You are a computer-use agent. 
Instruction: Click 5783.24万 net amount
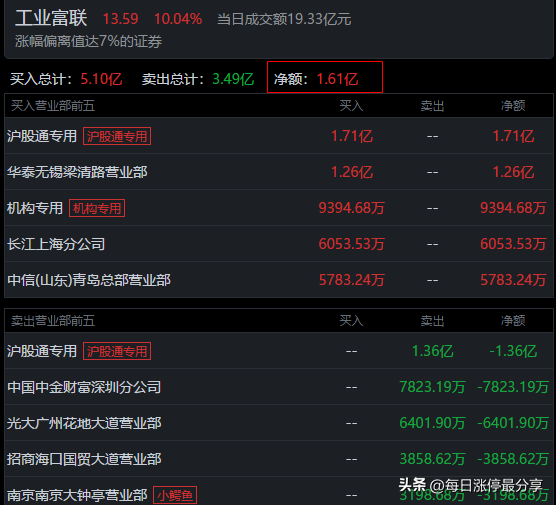pos(513,280)
